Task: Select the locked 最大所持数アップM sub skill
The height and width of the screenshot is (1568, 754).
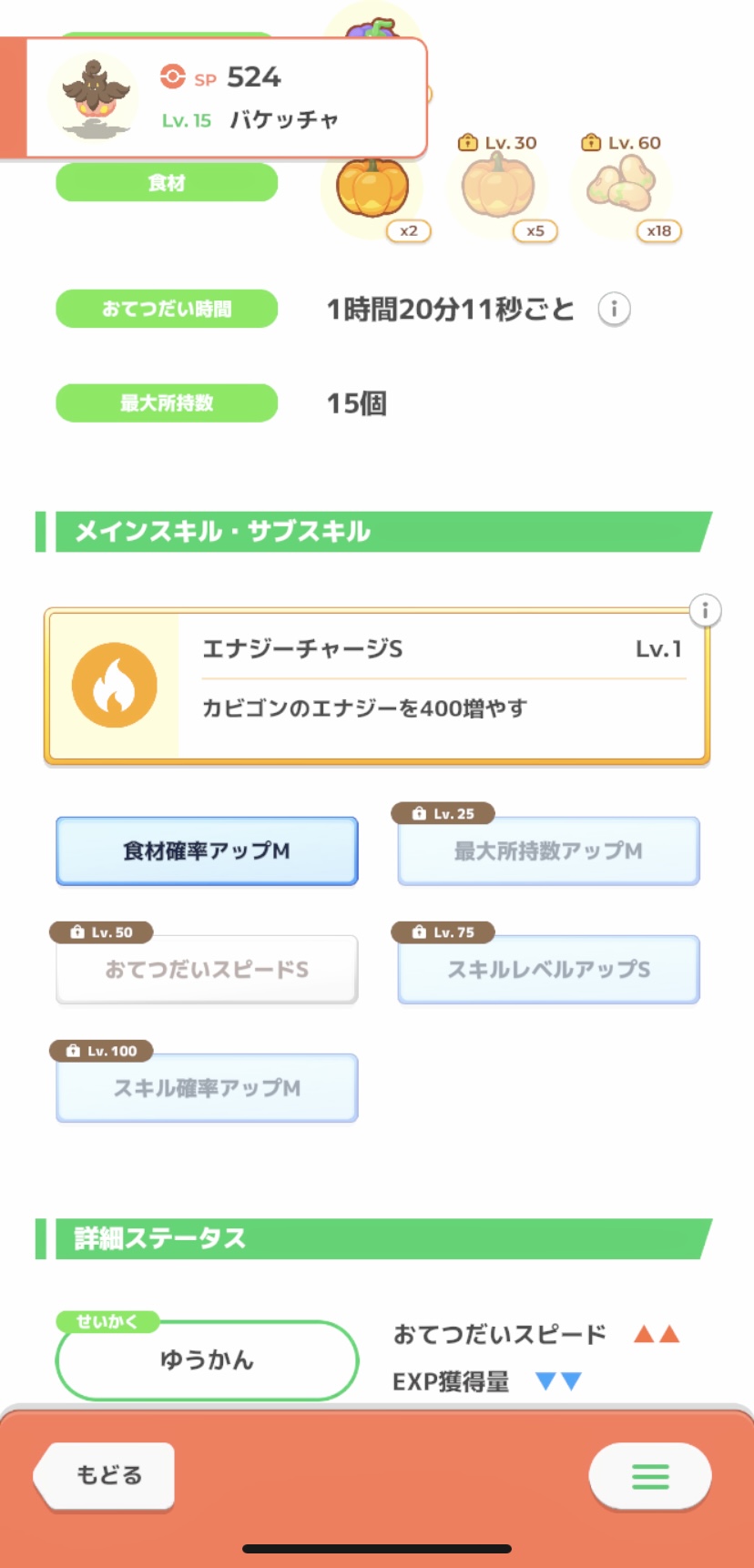Action: click(x=548, y=851)
